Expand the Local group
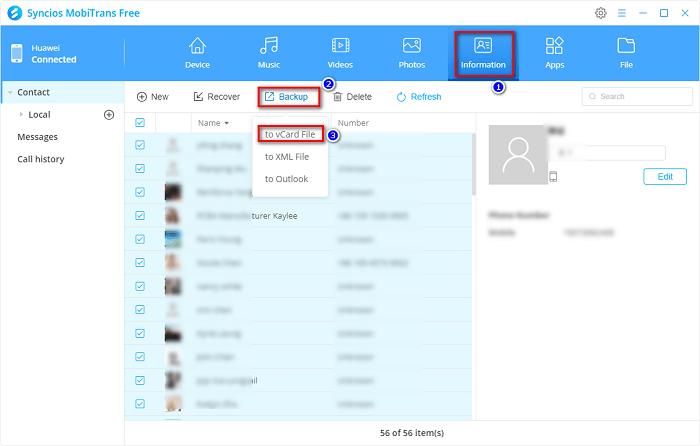 point(21,114)
